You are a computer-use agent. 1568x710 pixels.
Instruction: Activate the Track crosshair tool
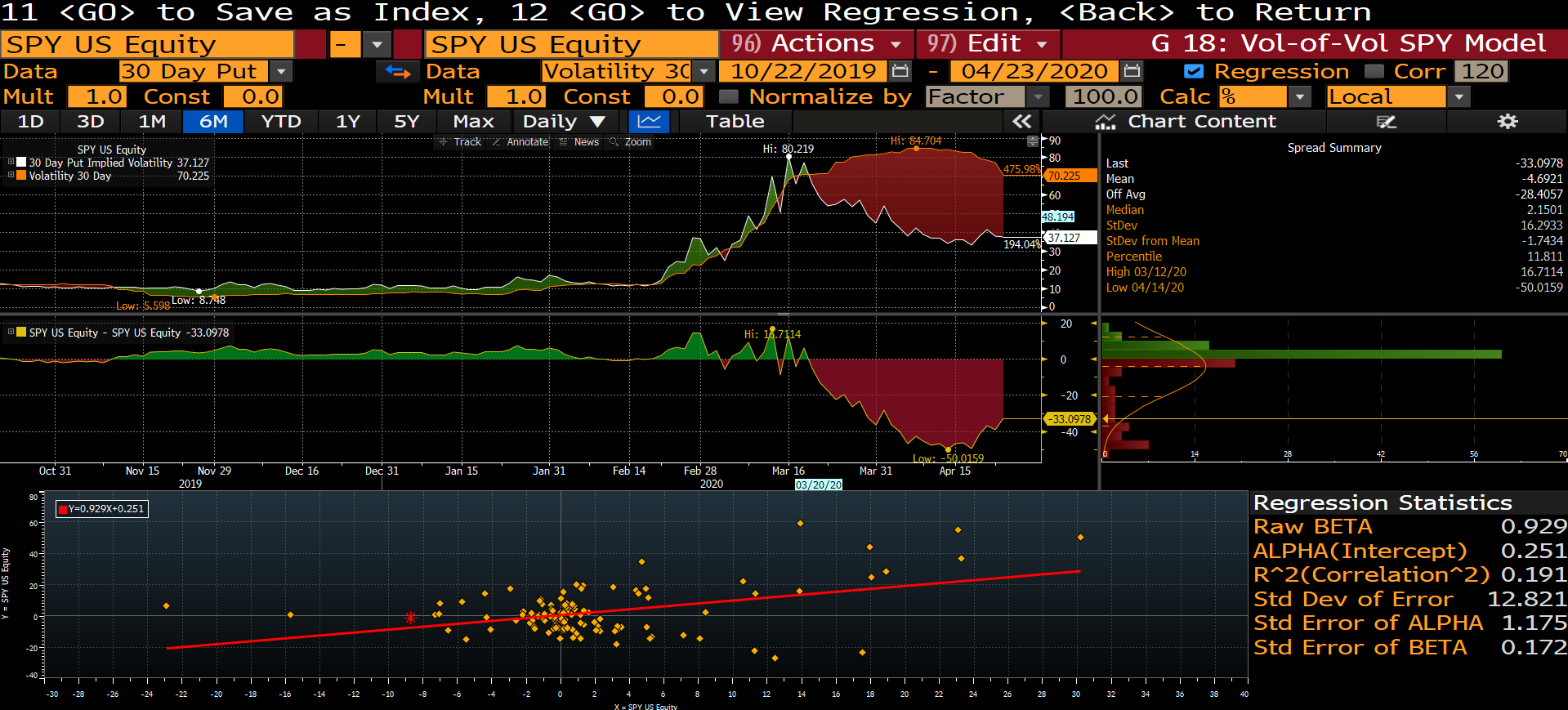click(461, 142)
